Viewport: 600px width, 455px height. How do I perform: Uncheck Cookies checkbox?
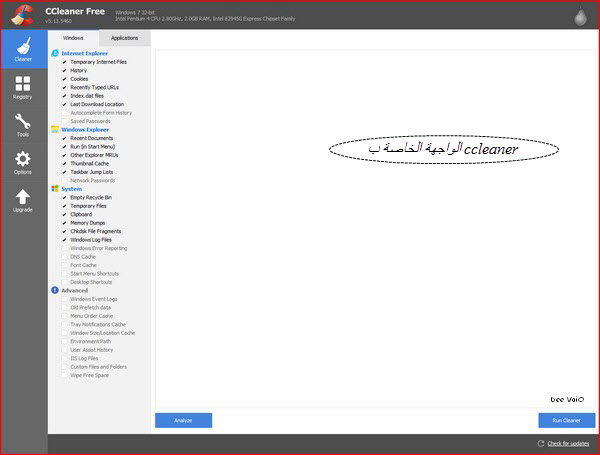(64, 79)
